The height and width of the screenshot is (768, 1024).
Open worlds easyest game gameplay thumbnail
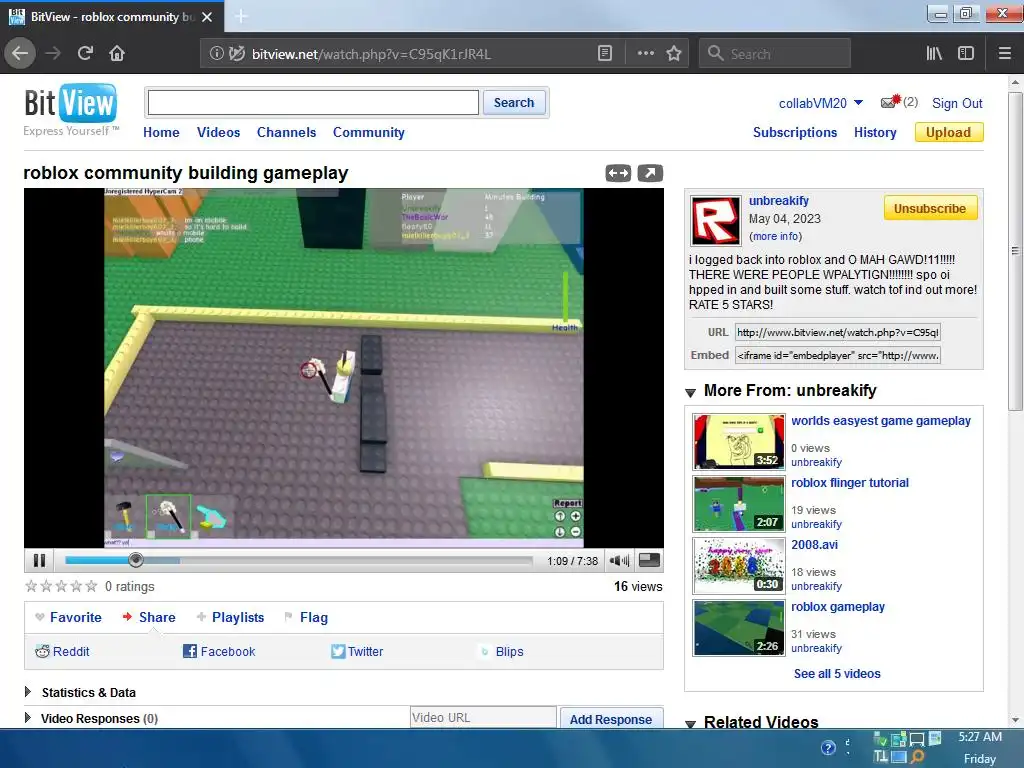739,441
